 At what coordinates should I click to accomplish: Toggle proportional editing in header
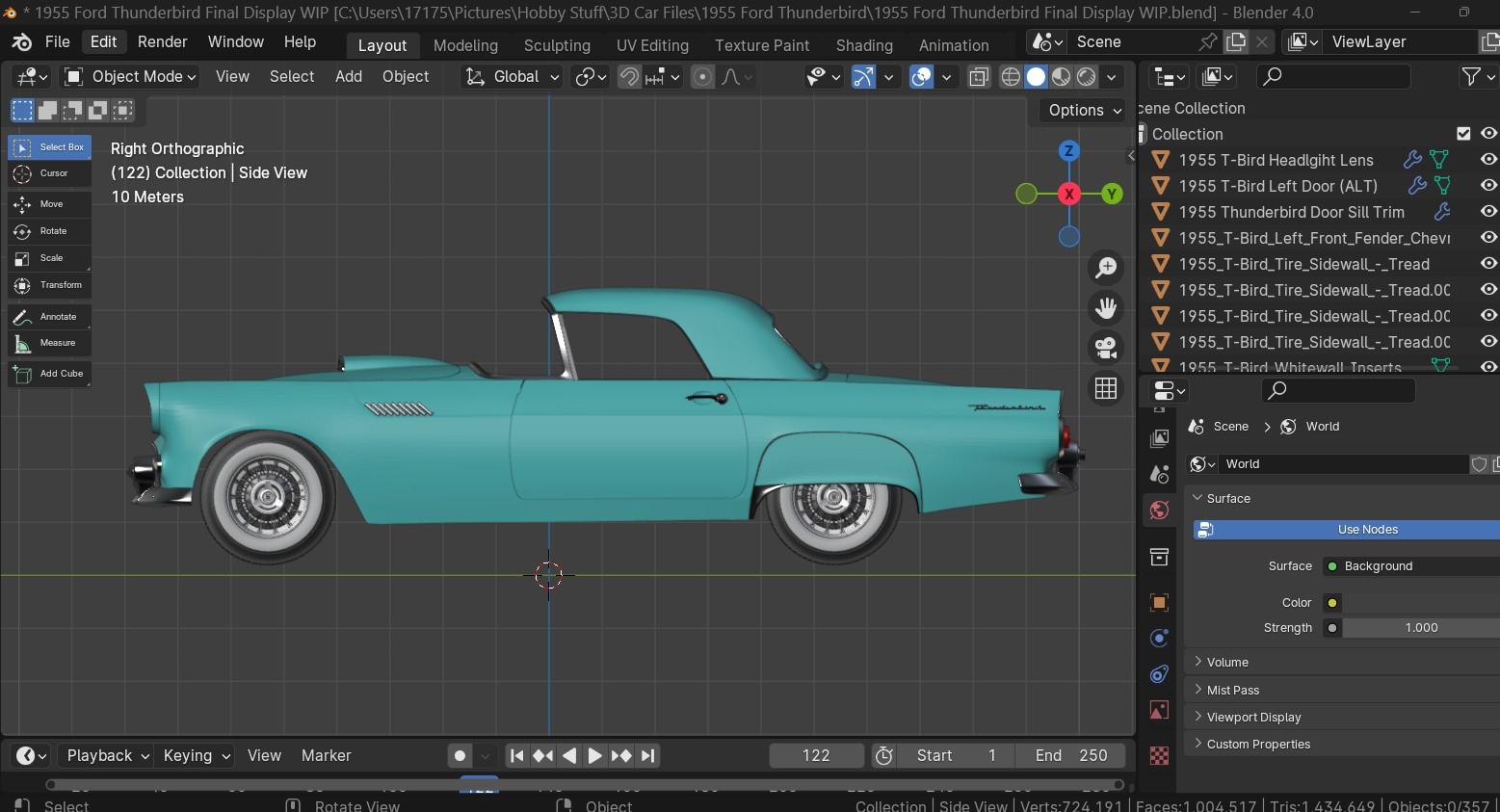(703, 77)
